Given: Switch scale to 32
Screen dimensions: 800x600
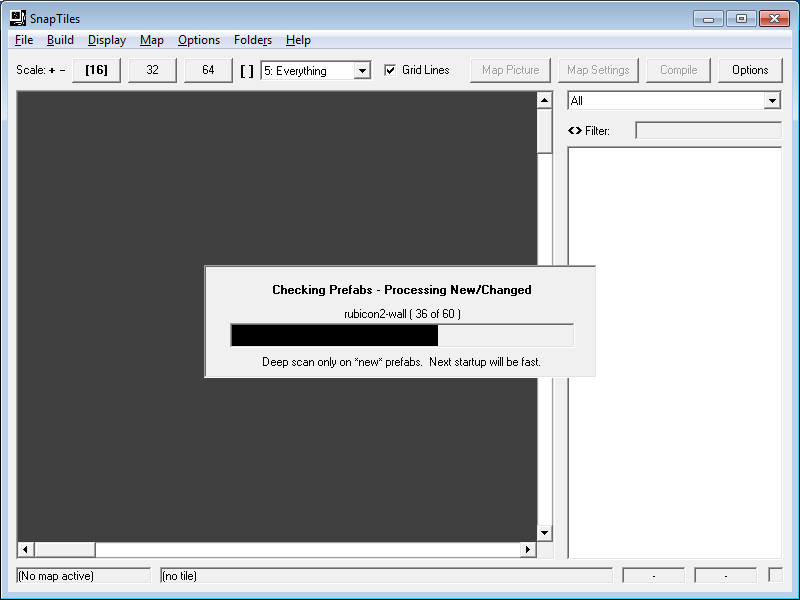Looking at the screenshot, I should (153, 70).
